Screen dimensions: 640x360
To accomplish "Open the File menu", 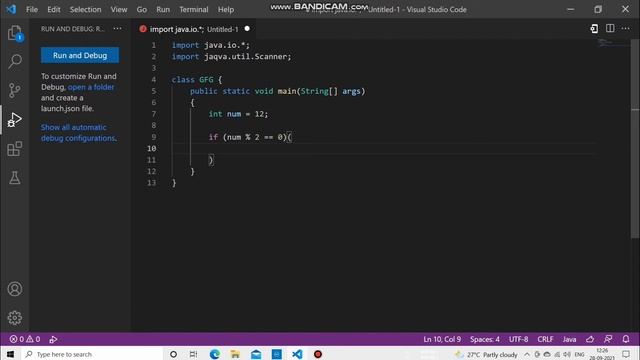I will tap(32, 9).
